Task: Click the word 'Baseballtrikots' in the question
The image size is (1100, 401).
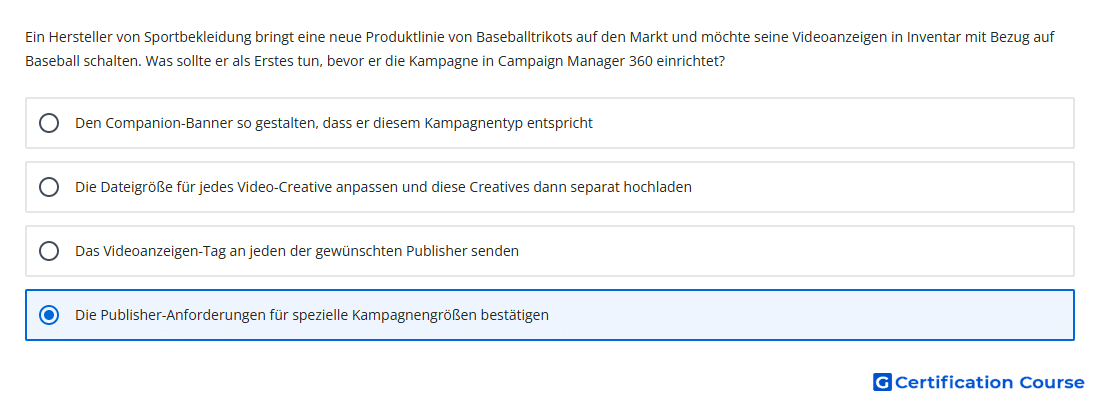Action: click(523, 36)
